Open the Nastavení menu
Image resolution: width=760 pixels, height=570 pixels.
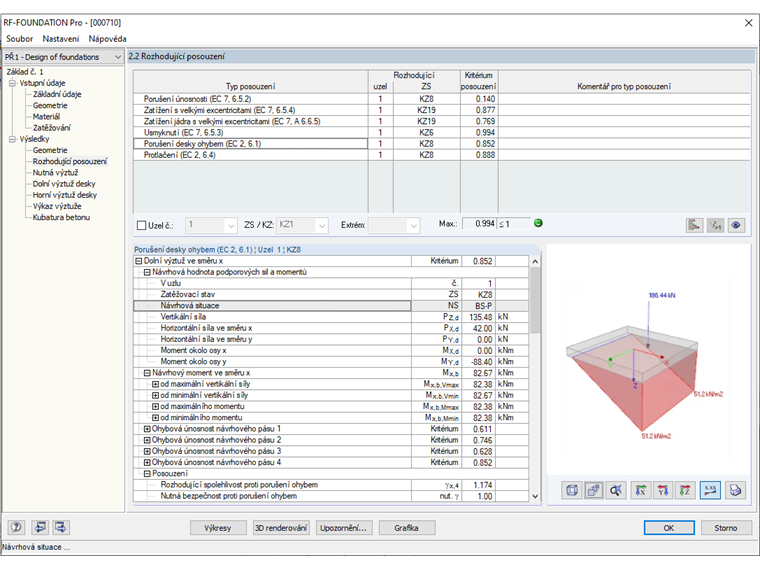pyautogui.click(x=61, y=39)
